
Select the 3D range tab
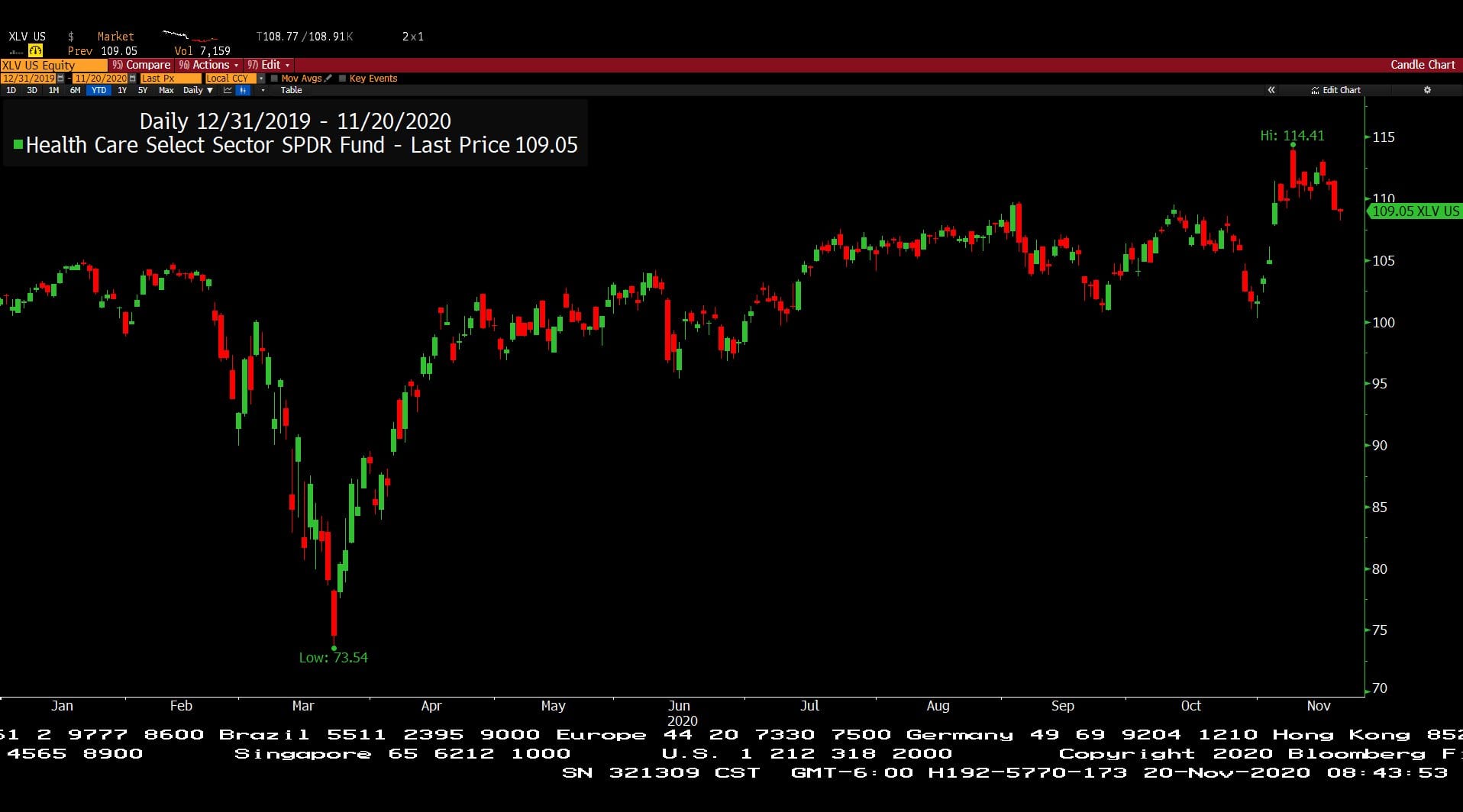coord(32,90)
